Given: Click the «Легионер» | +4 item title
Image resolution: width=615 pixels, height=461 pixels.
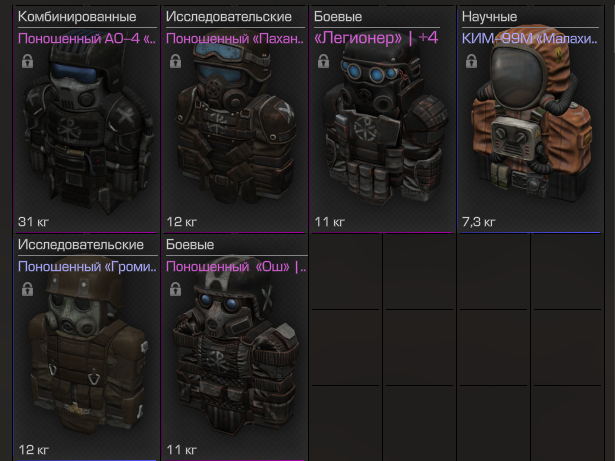Looking at the screenshot, I should tap(376, 38).
